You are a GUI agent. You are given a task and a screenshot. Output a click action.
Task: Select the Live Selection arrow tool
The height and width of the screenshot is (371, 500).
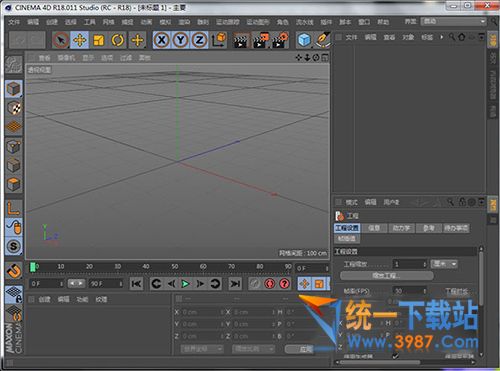pyautogui.click(x=61, y=40)
